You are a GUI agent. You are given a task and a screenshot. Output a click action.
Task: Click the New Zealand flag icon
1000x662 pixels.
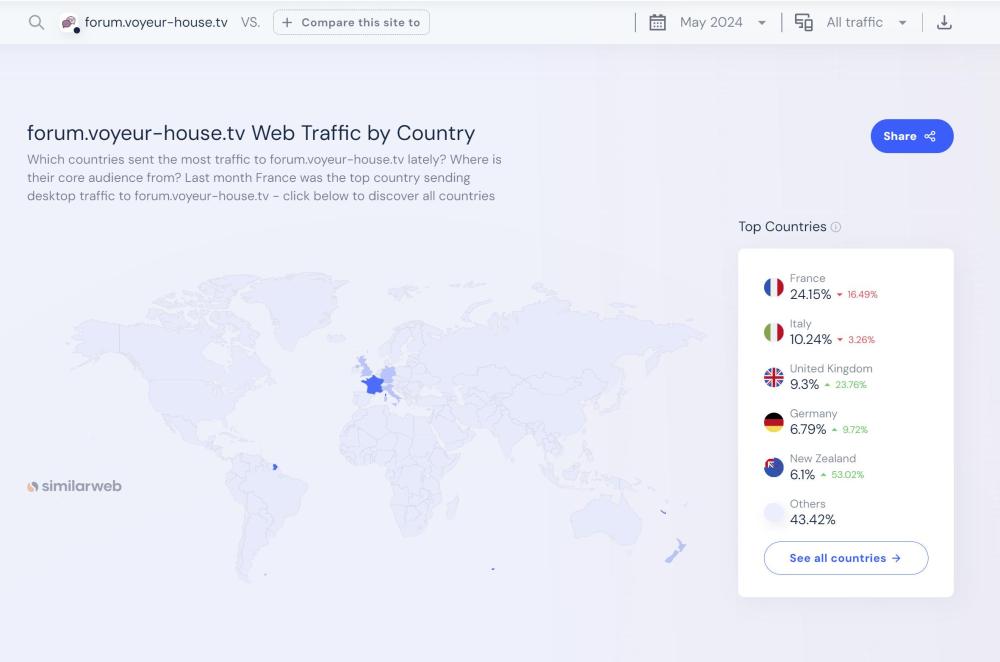point(773,467)
